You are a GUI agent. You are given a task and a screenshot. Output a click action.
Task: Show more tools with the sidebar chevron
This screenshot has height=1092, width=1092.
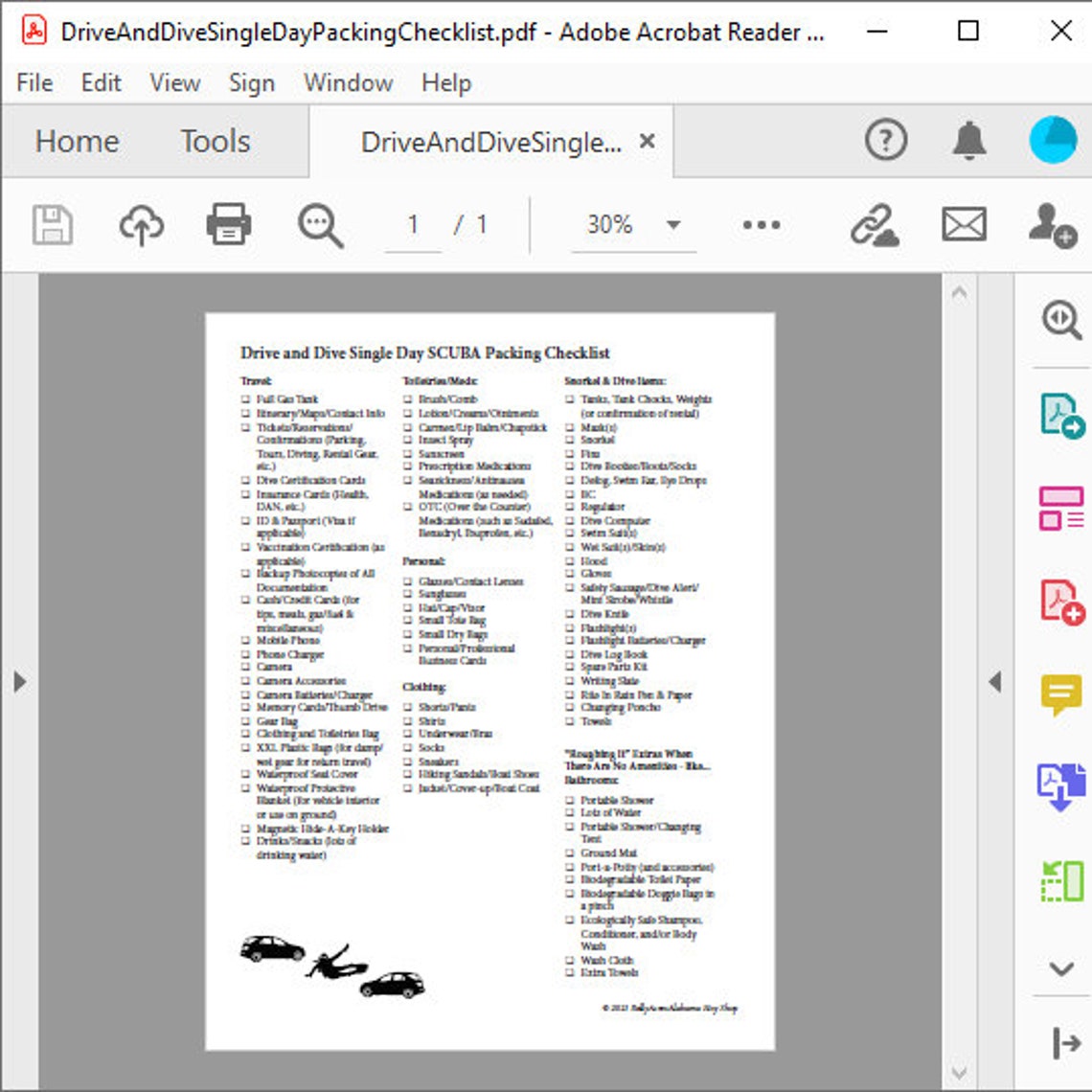pyautogui.click(x=1059, y=969)
